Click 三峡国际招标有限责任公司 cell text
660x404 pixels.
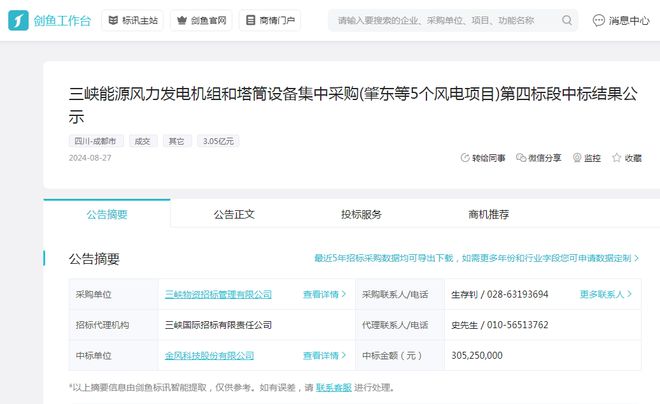point(218,325)
